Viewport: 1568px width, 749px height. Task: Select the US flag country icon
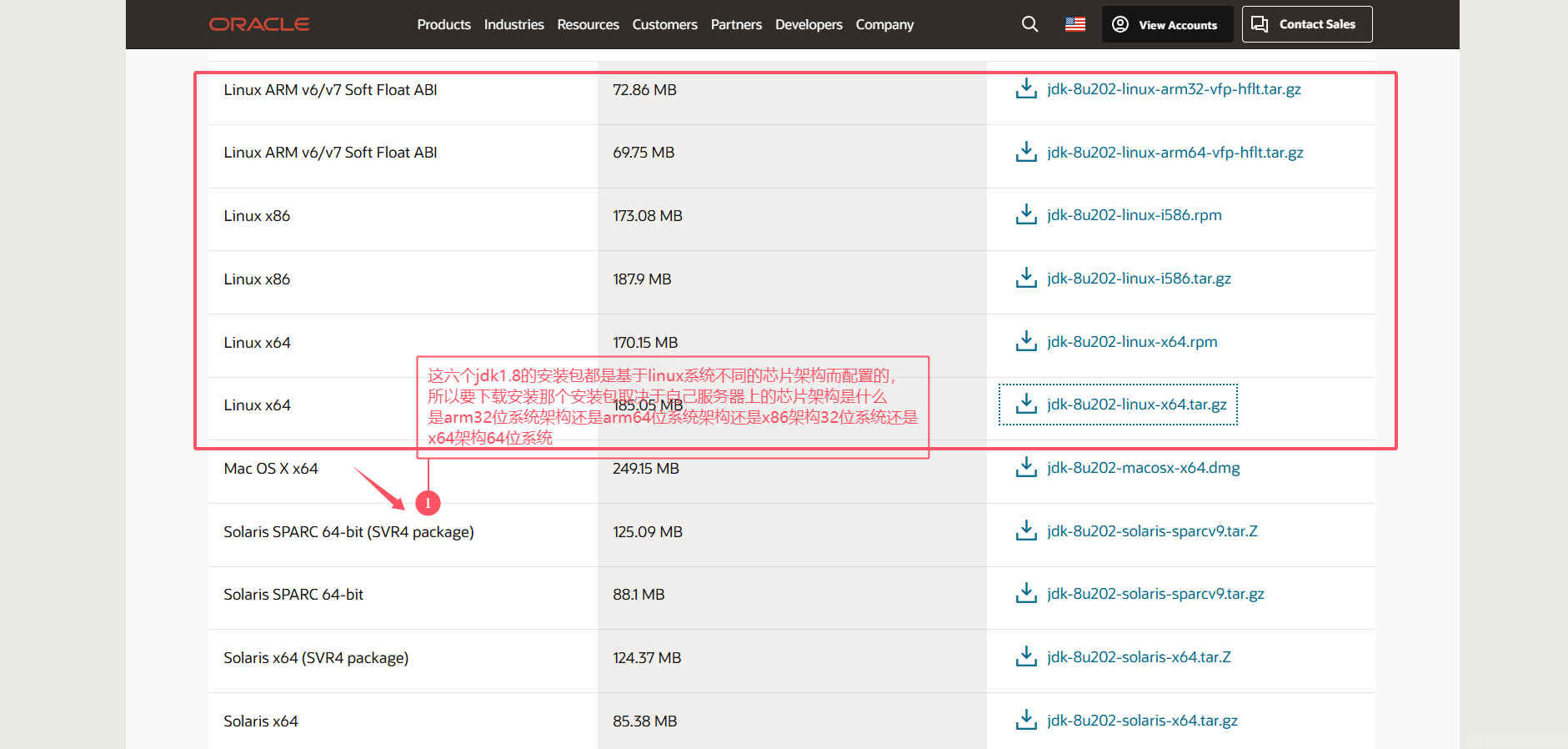click(x=1075, y=24)
